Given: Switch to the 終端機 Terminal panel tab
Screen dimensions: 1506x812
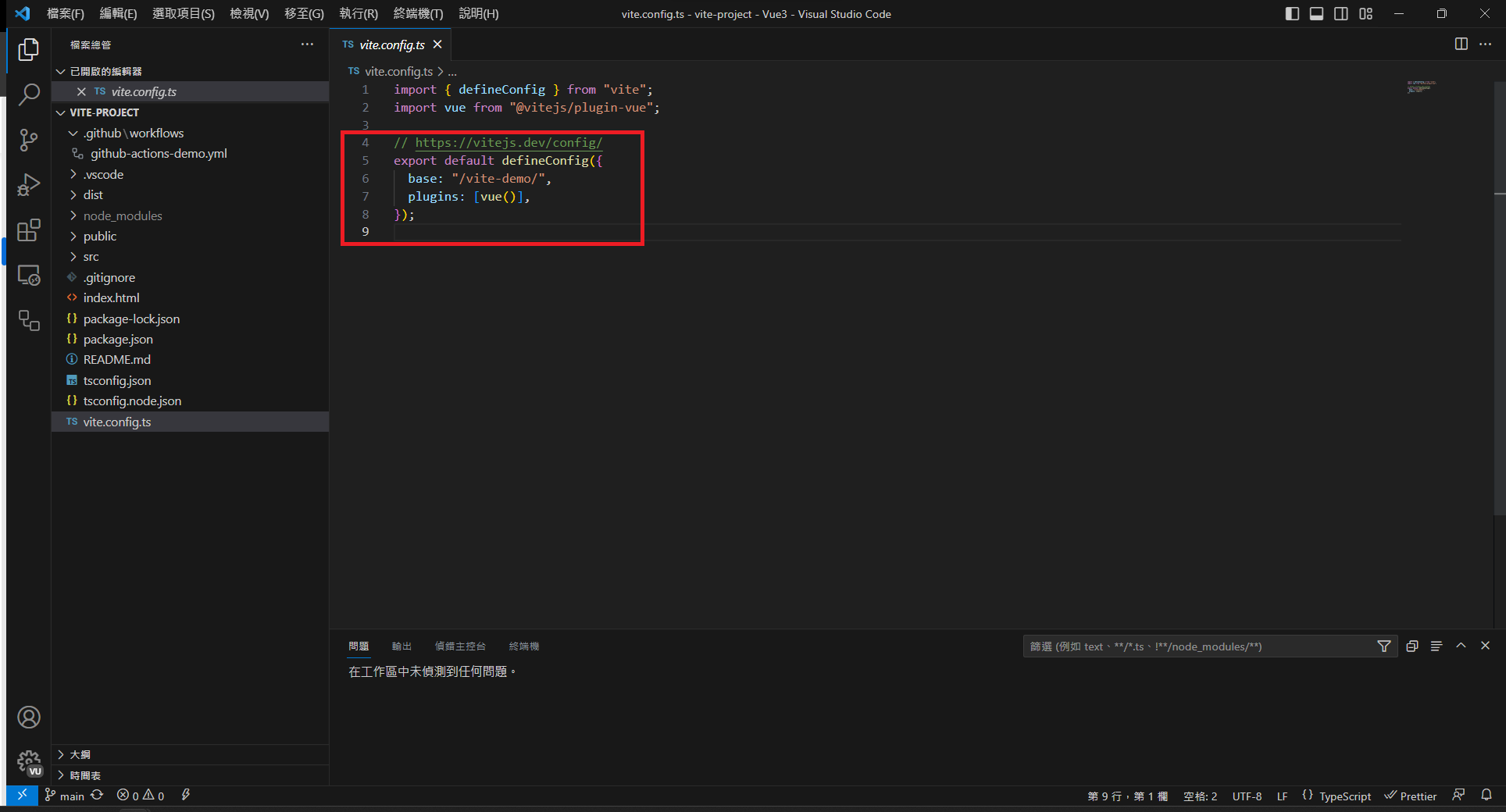Looking at the screenshot, I should pos(524,646).
